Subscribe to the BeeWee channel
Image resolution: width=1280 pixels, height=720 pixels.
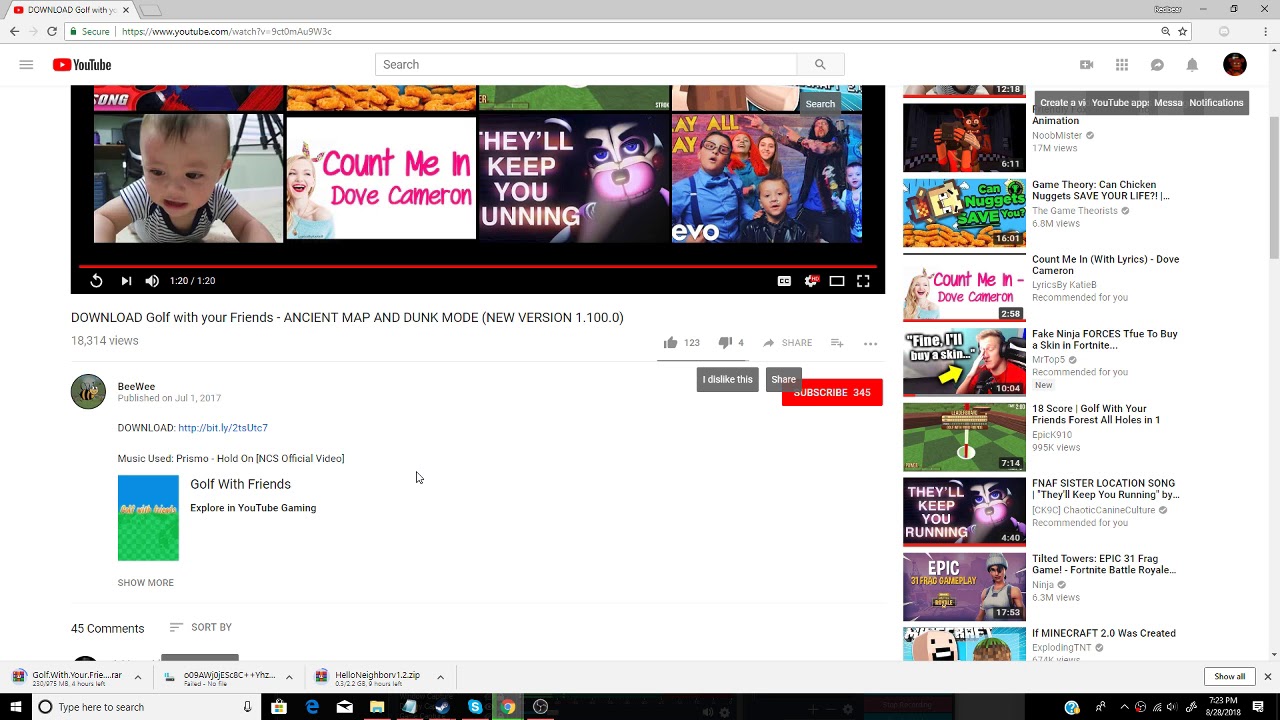coord(832,393)
